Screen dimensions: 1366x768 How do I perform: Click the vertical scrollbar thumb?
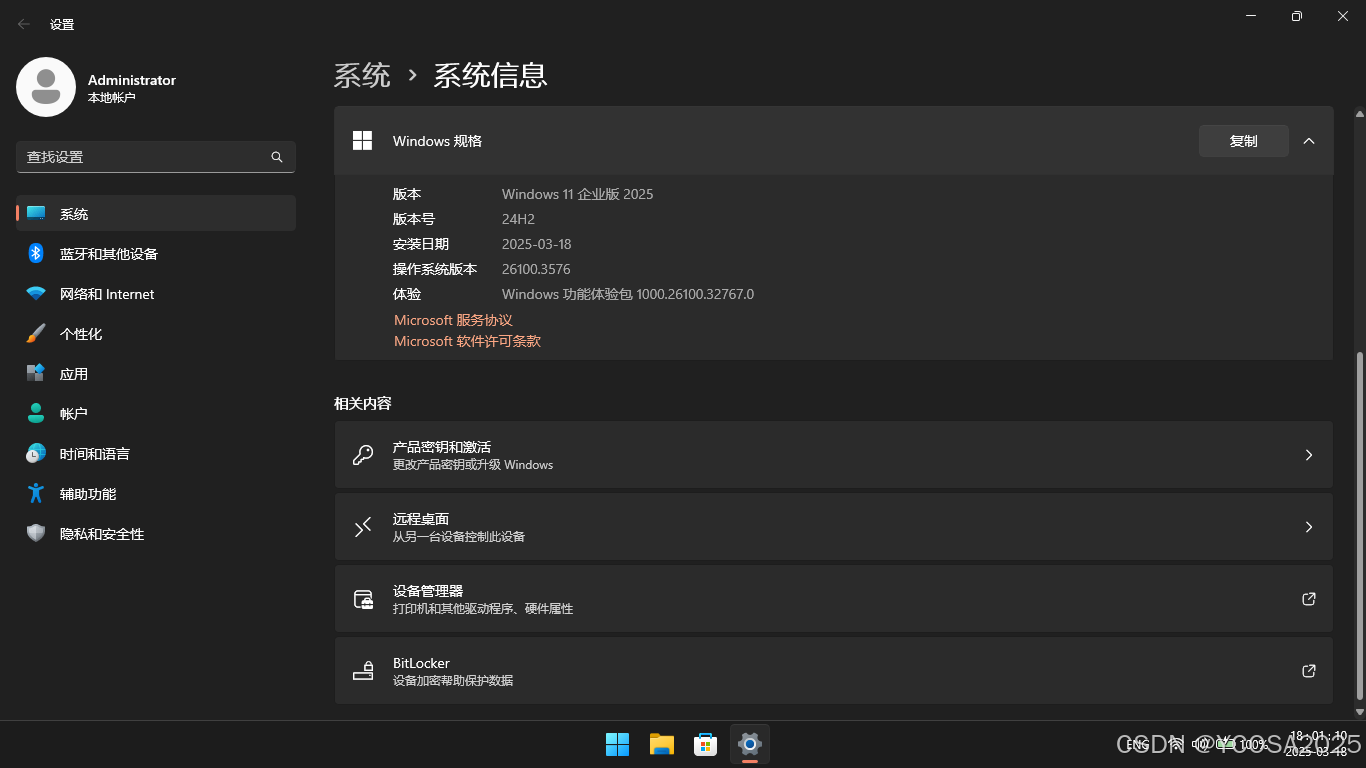click(x=1359, y=526)
